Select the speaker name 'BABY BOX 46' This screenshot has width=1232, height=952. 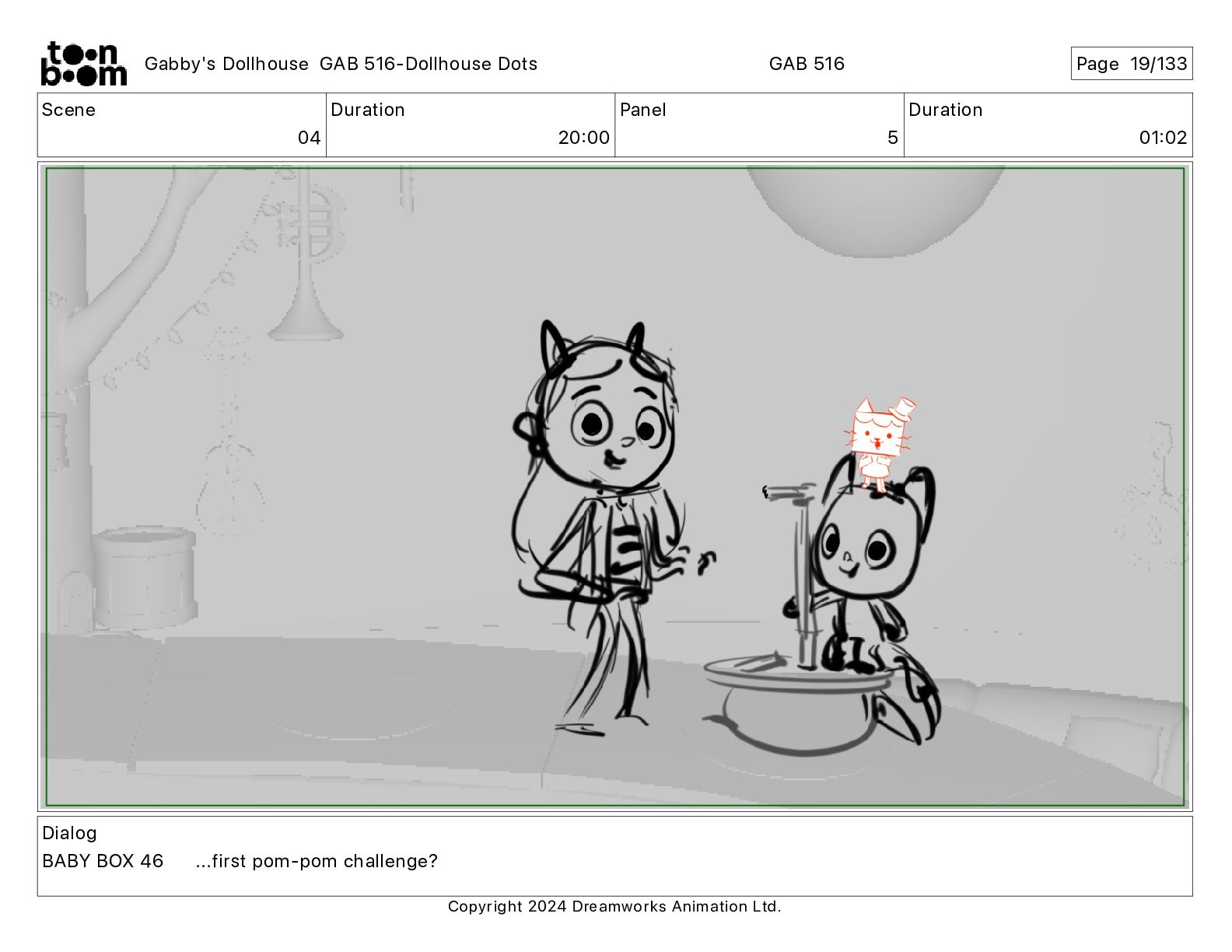[103, 861]
